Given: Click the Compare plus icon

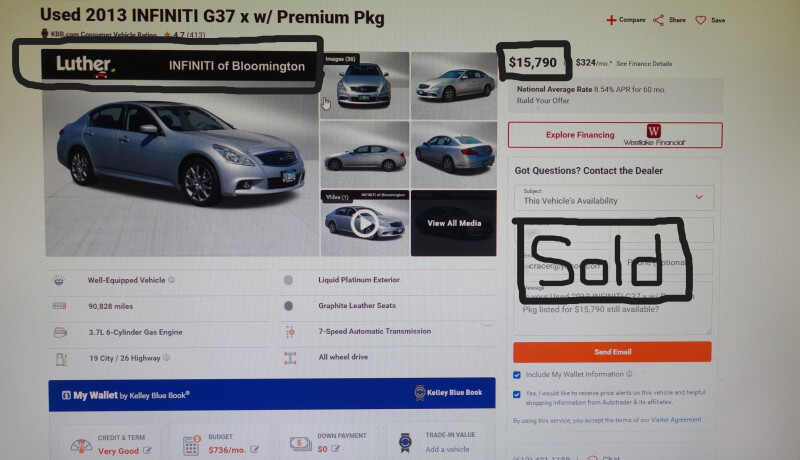Looking at the screenshot, I should [x=611, y=20].
